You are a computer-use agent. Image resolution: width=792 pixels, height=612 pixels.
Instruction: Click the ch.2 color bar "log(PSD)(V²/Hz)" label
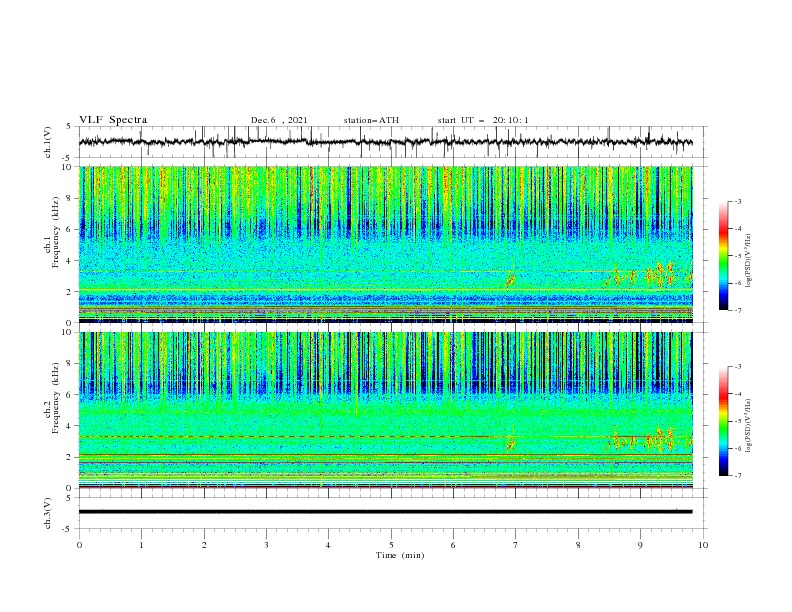(x=748, y=426)
